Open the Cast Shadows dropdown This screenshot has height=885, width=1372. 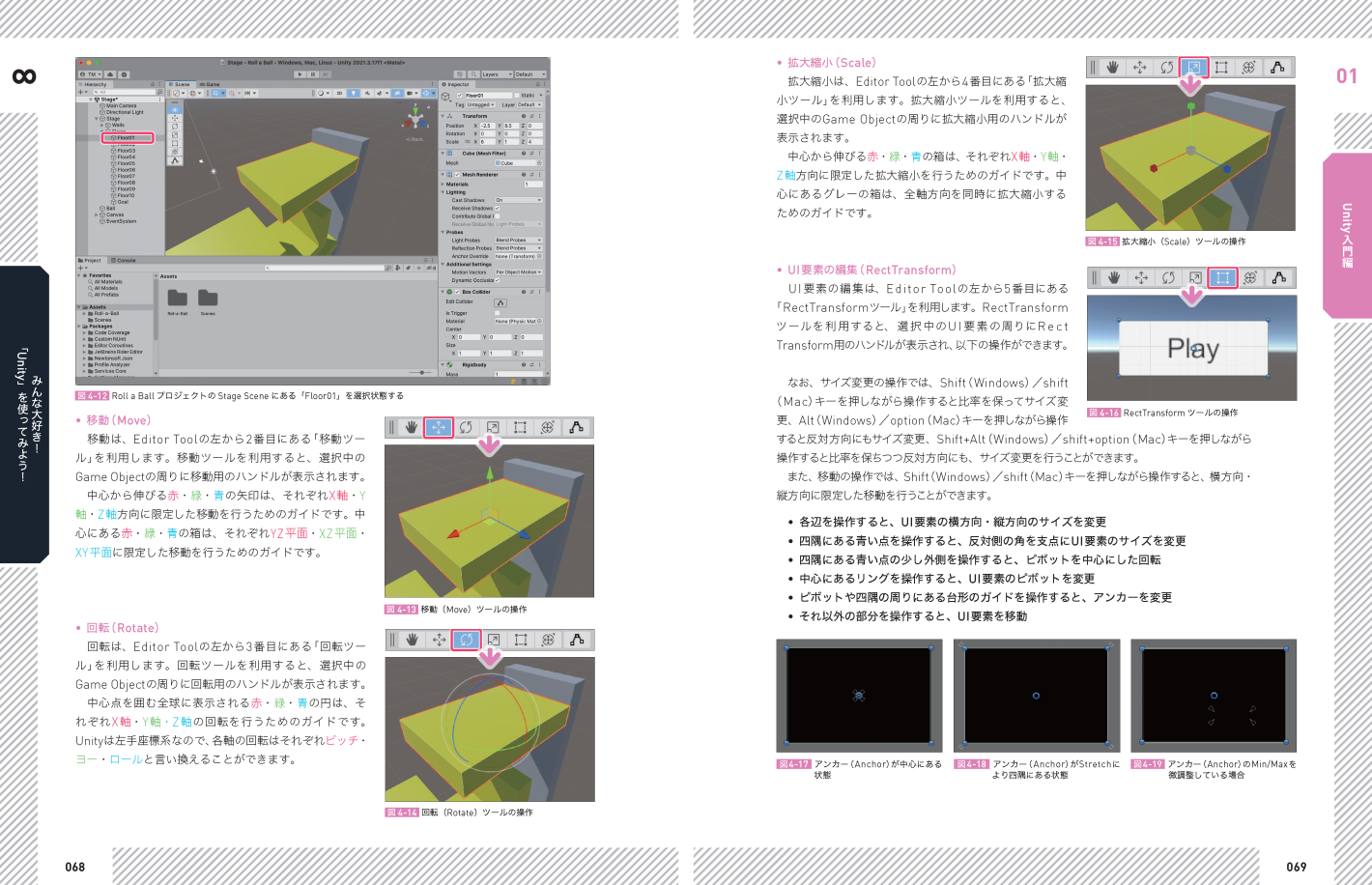coord(519,200)
